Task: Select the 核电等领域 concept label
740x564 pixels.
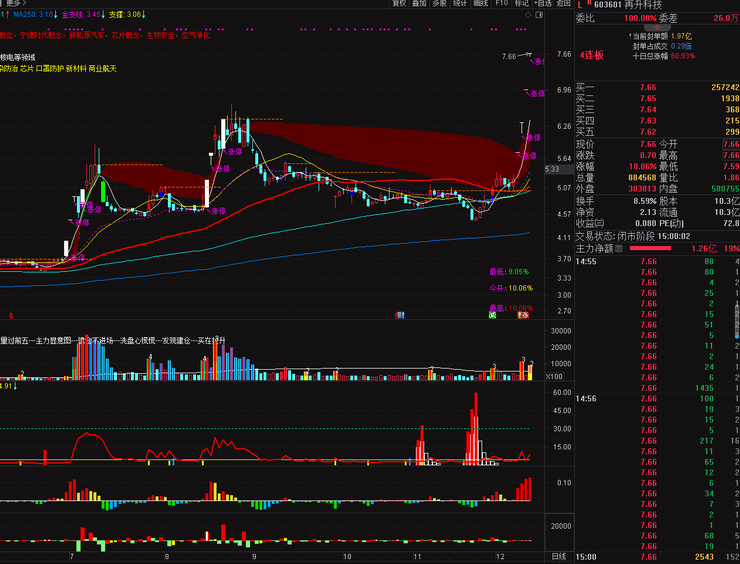Action: coord(18,58)
